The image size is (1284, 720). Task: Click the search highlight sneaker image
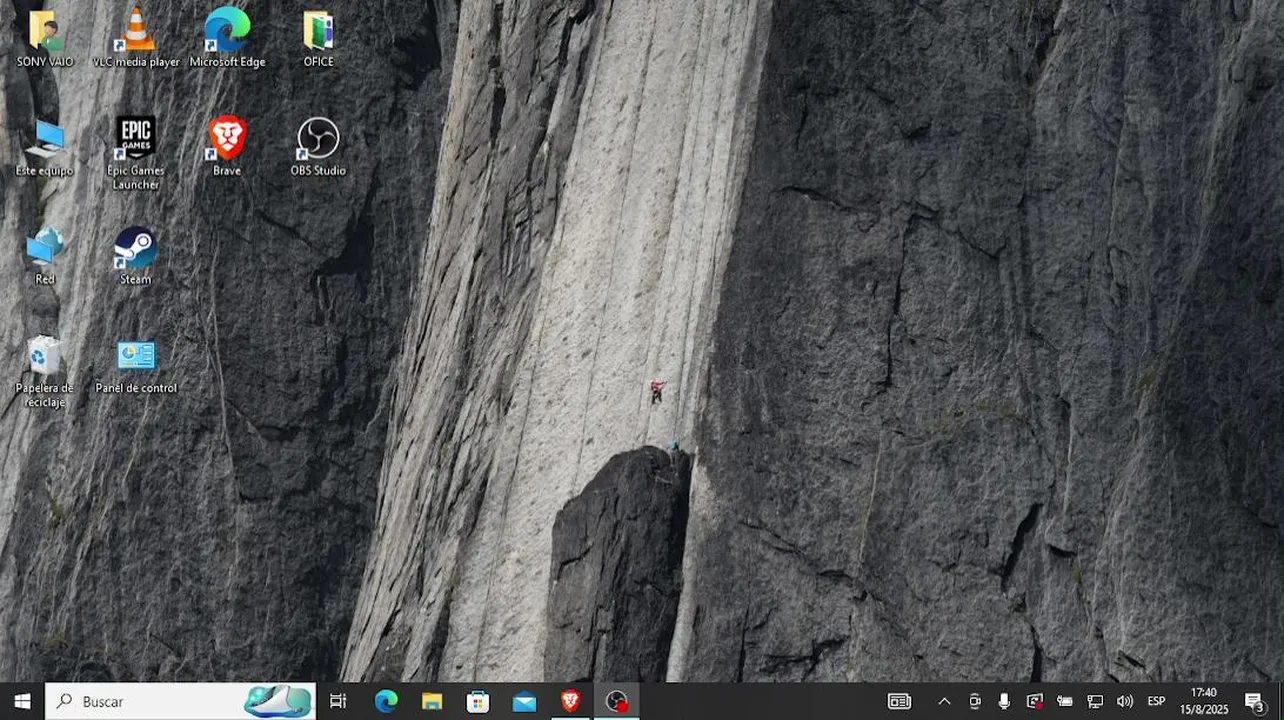[x=278, y=701]
